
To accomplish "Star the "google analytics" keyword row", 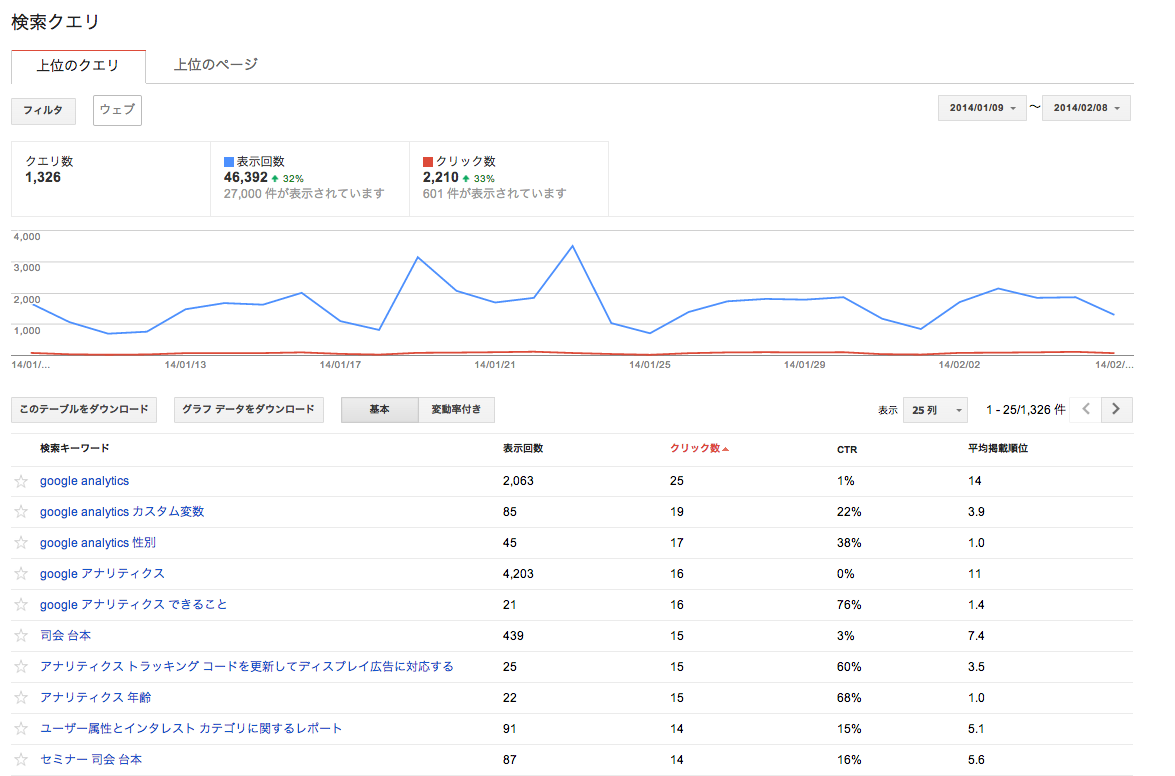I will tap(21, 481).
